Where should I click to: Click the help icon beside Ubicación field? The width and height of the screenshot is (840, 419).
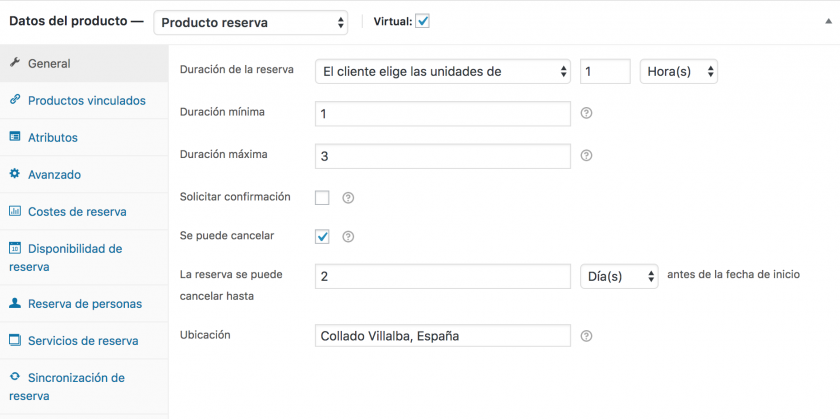(x=587, y=336)
